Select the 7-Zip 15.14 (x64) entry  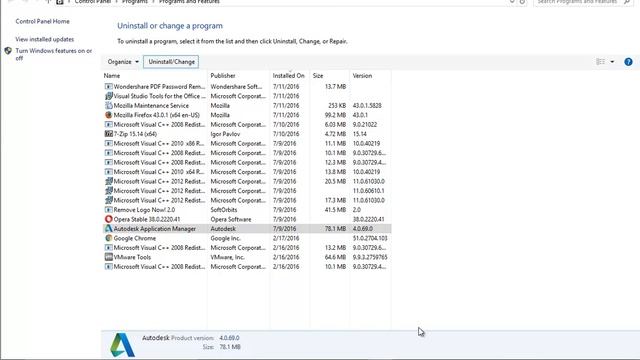(x=135, y=134)
